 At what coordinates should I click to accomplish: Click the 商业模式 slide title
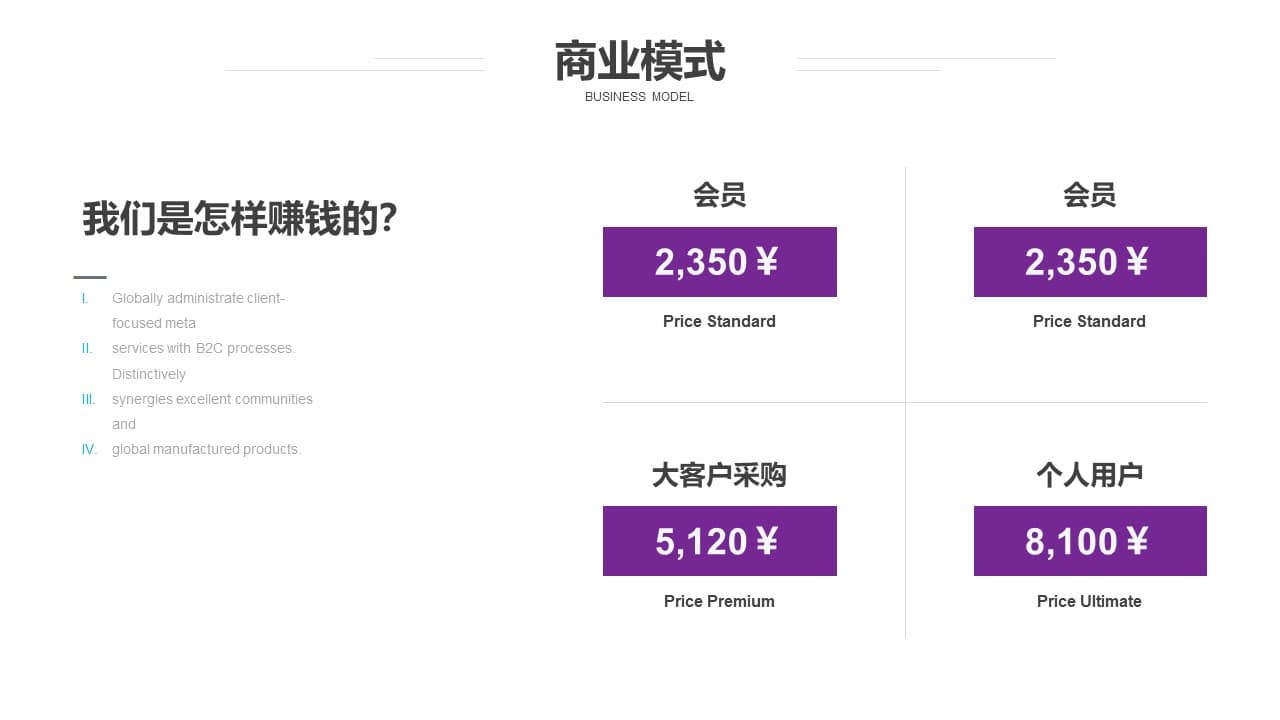tap(640, 62)
